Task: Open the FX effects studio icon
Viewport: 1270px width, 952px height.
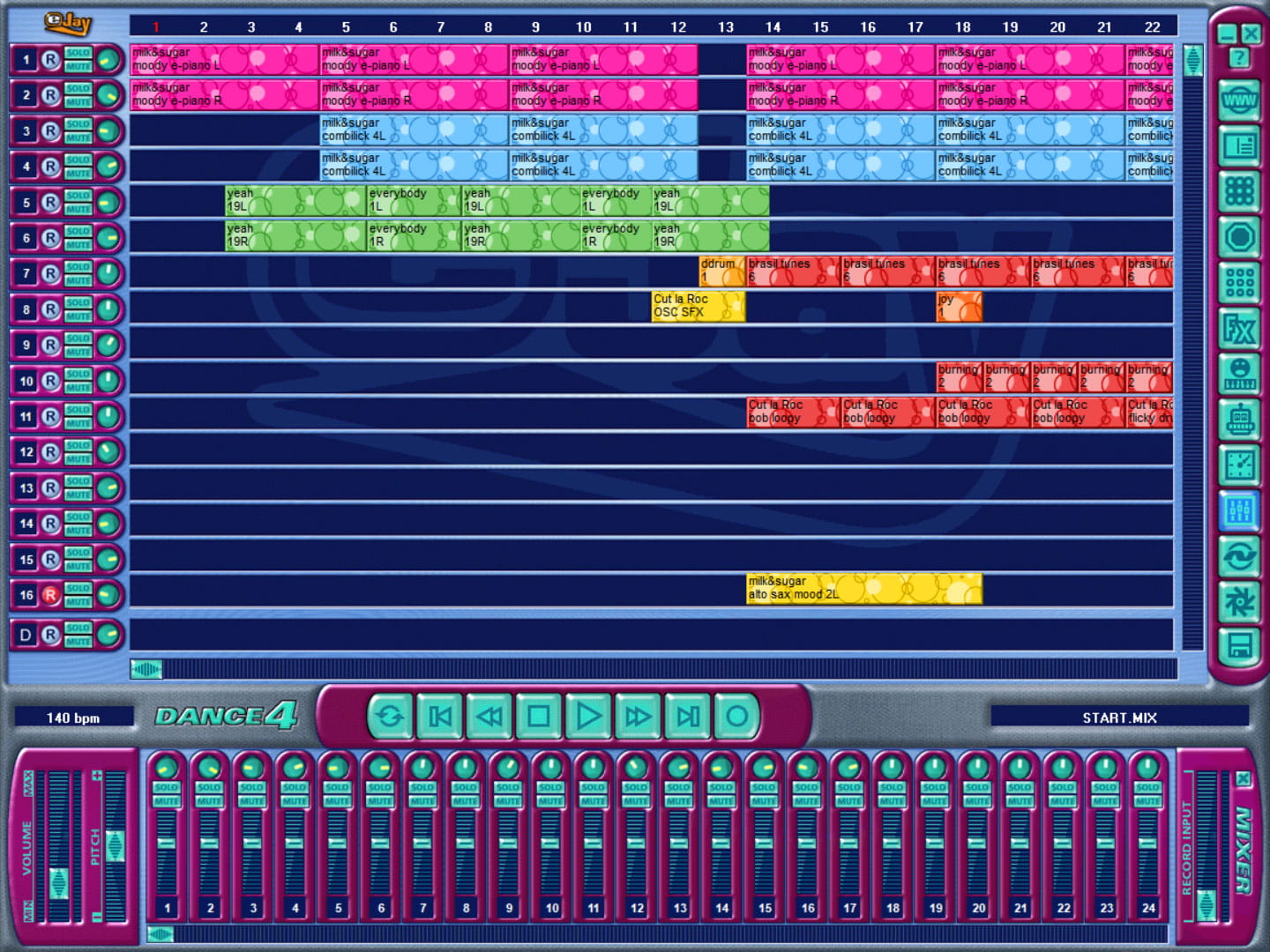Action: pyautogui.click(x=1239, y=330)
